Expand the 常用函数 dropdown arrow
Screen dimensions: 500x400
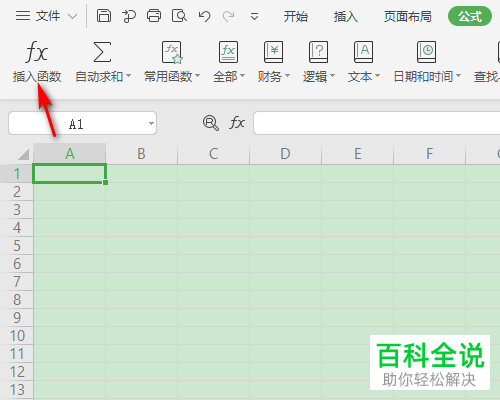198,76
